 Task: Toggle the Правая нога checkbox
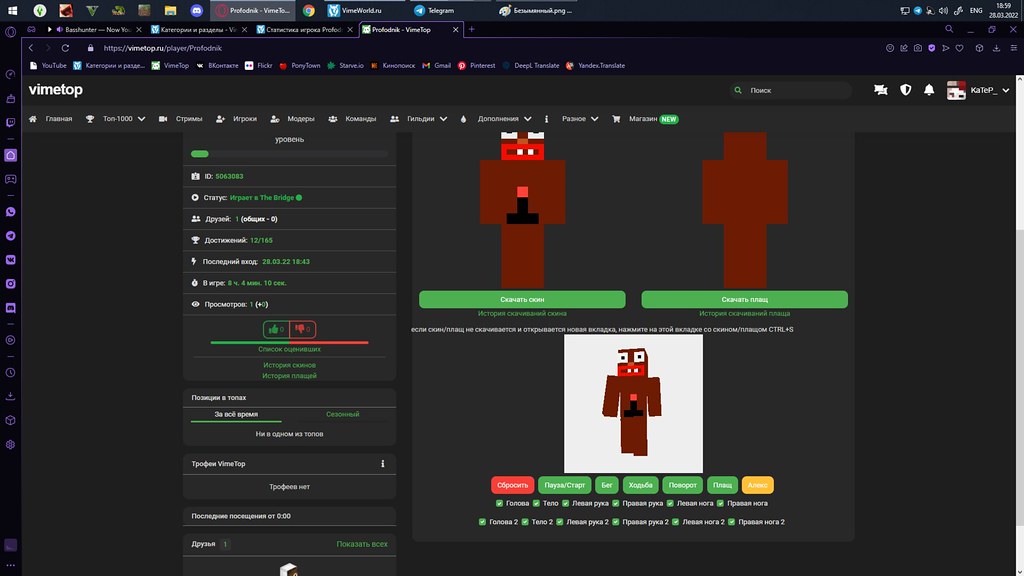click(720, 503)
